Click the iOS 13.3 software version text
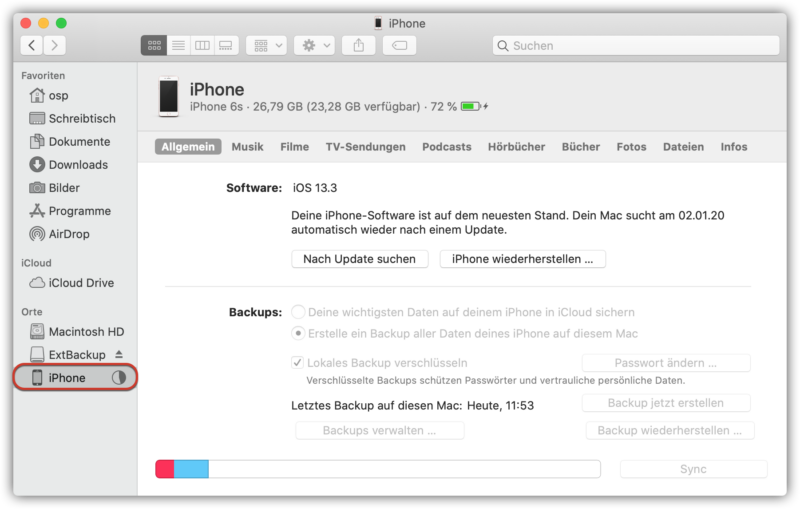 coord(315,188)
